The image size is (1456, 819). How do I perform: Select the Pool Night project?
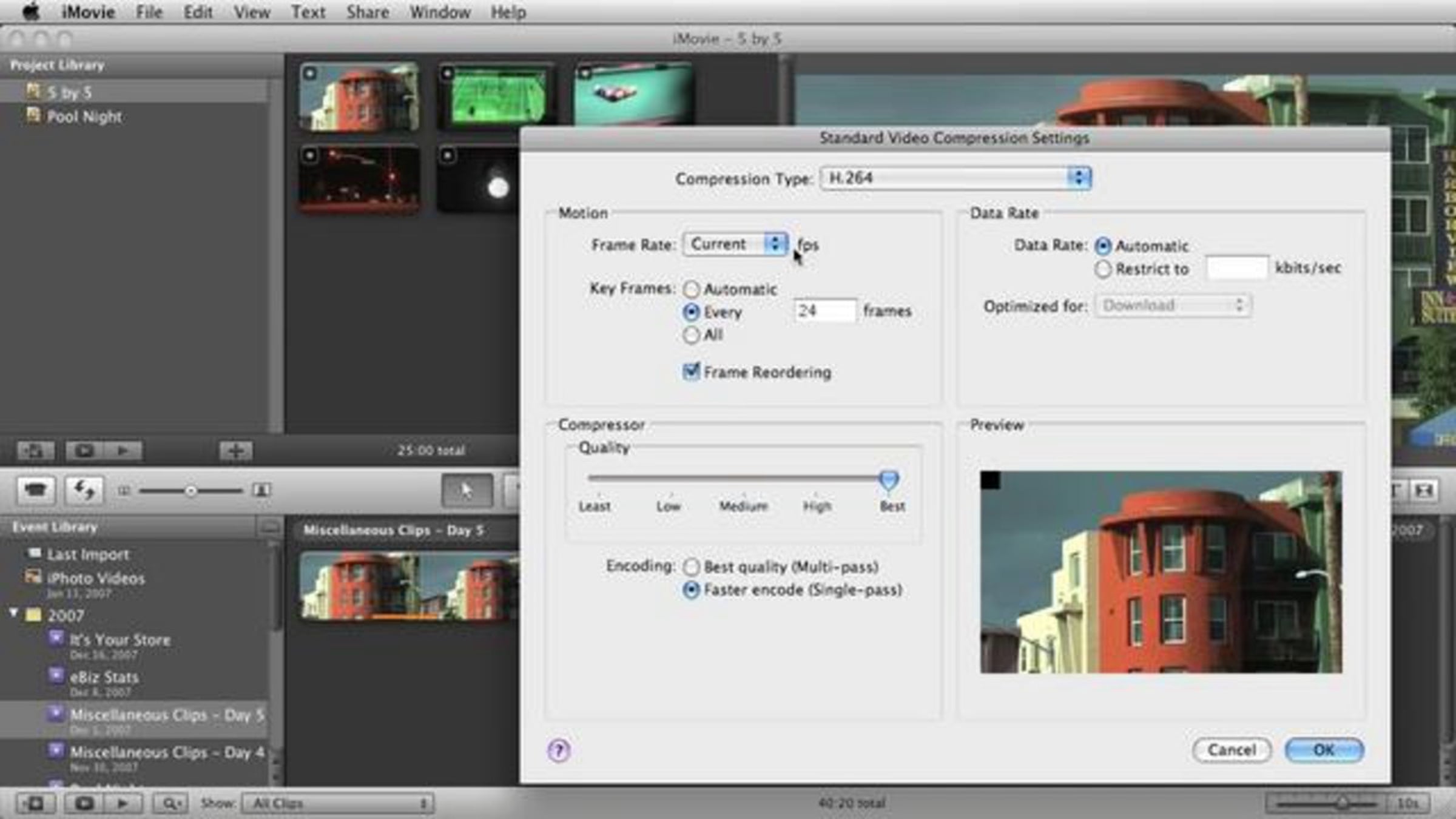tap(133, 116)
